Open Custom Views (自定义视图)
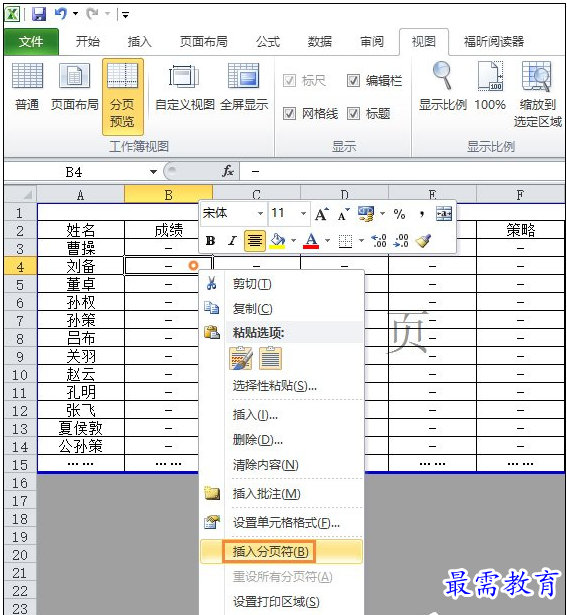567x615 pixels. pos(185,87)
